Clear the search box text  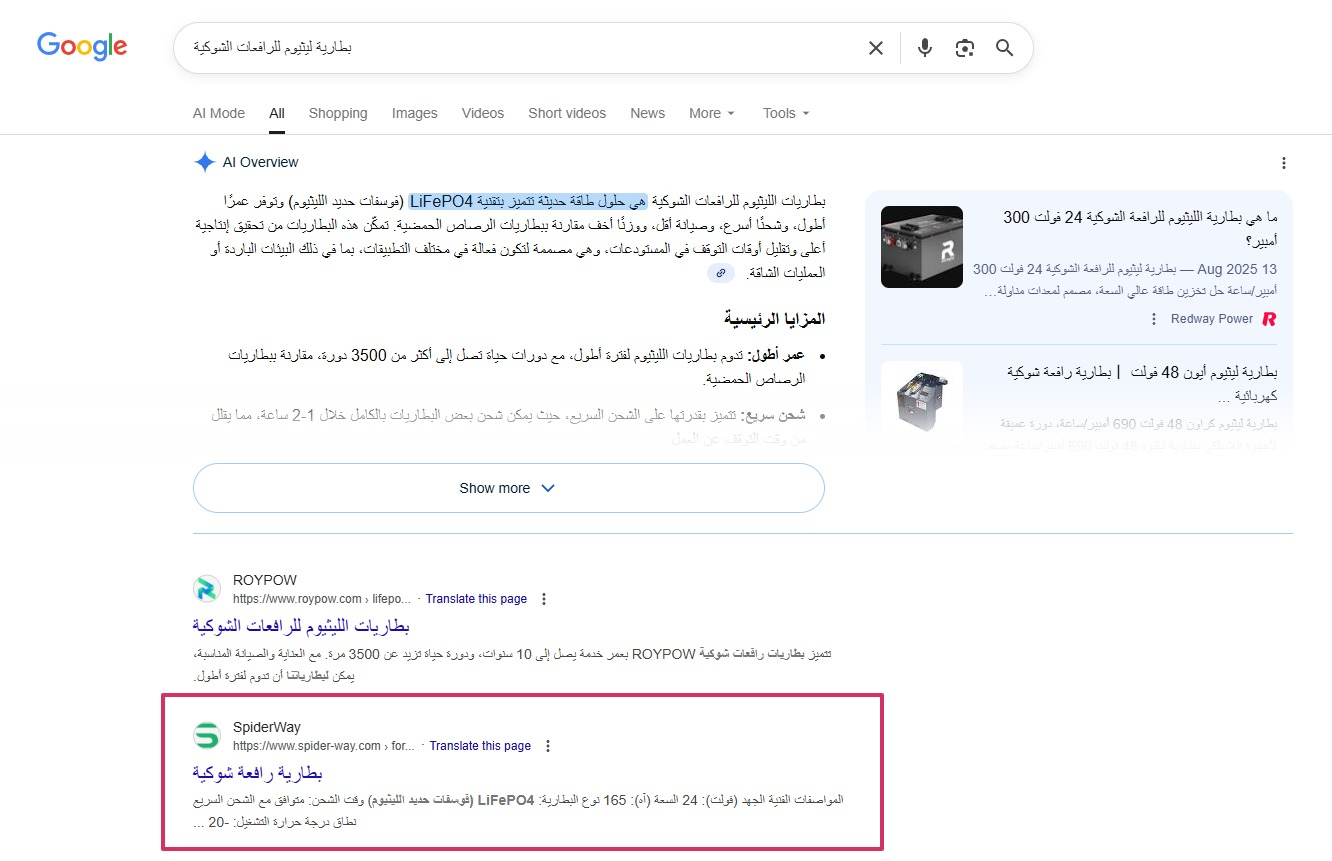[875, 48]
